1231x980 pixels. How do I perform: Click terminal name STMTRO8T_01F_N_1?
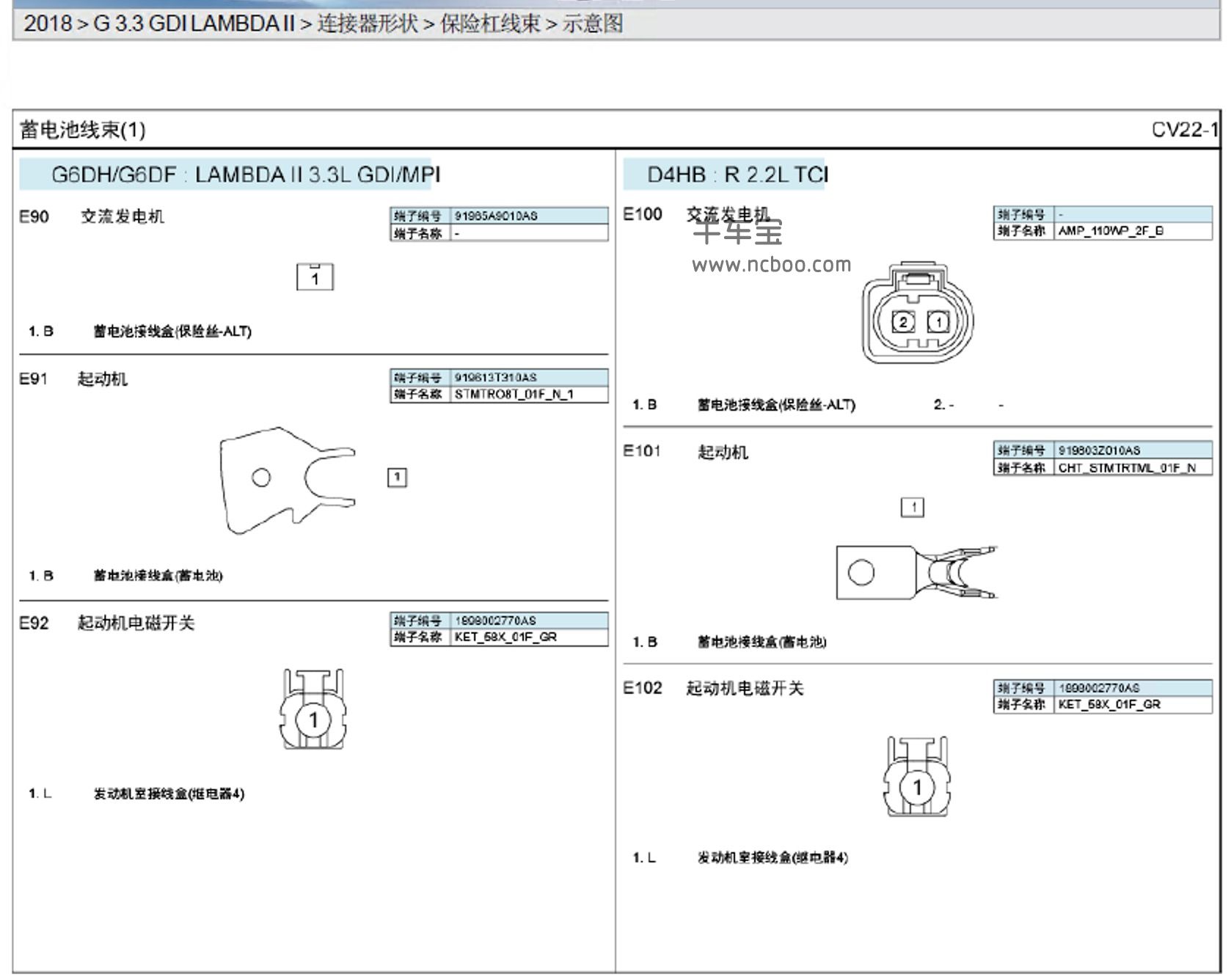(514, 395)
